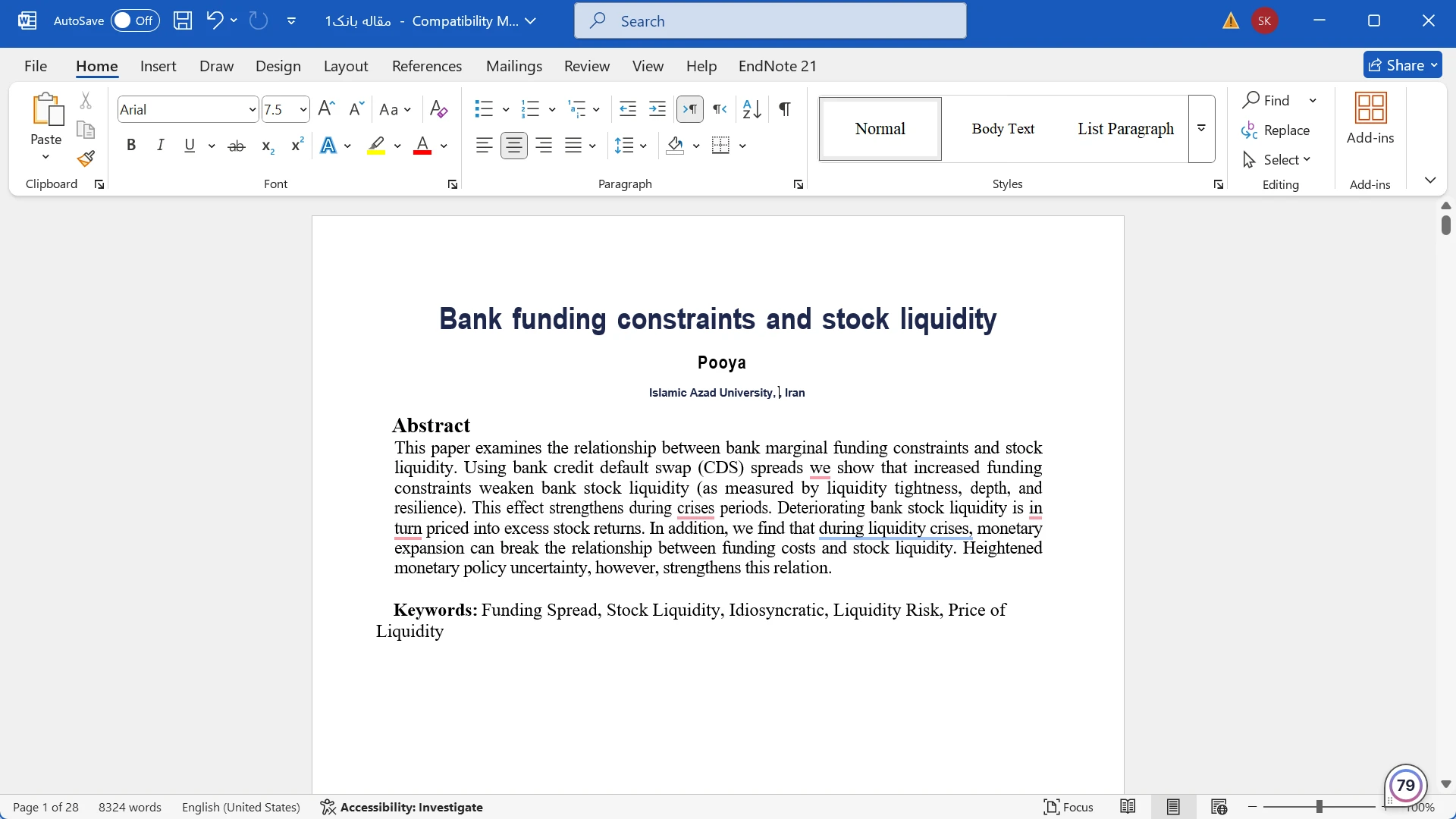Screen dimensions: 1456x819
Task: Toggle the AutoSave switch
Action: 135,20
